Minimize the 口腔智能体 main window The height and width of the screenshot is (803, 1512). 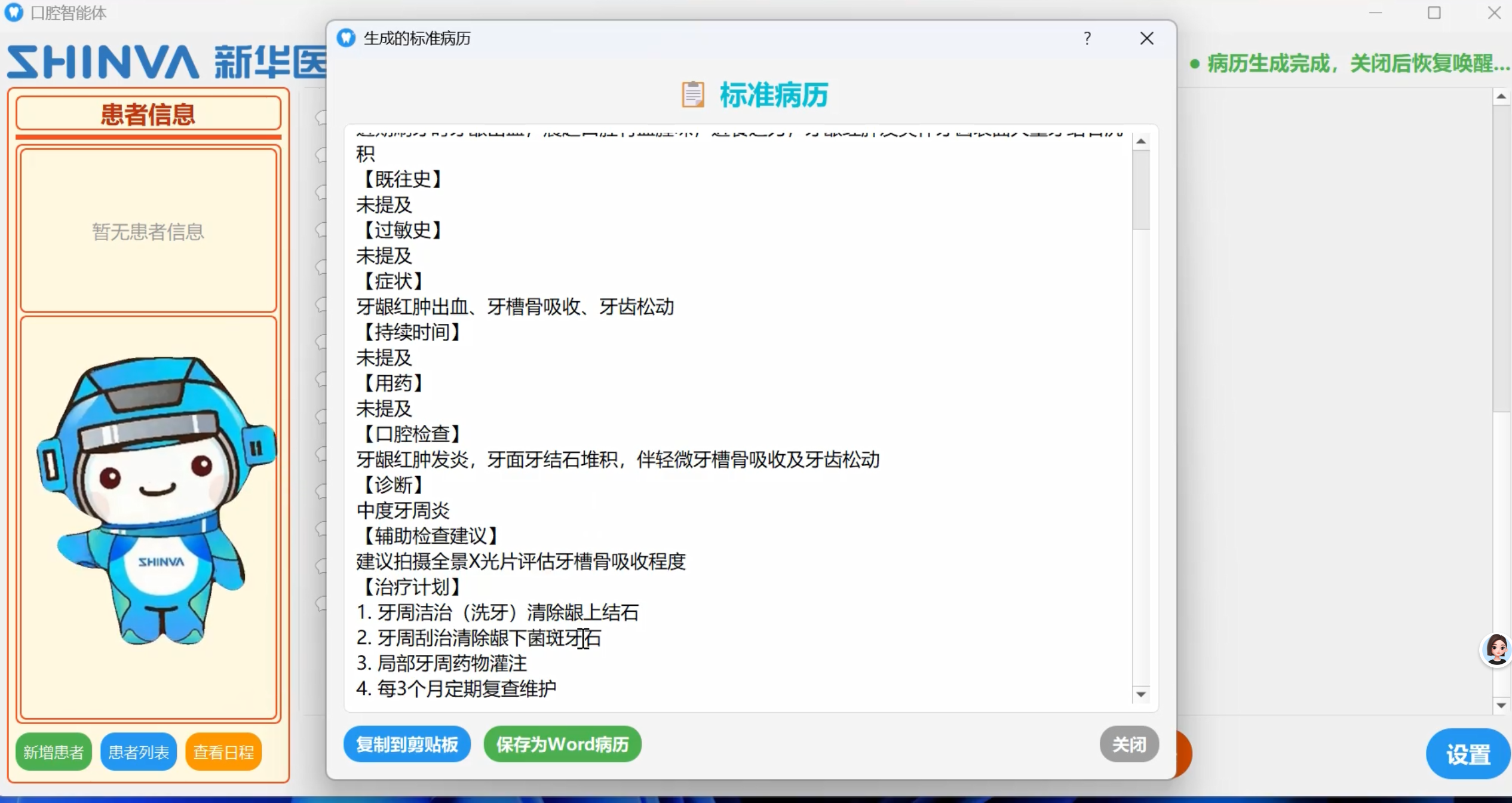[1375, 13]
